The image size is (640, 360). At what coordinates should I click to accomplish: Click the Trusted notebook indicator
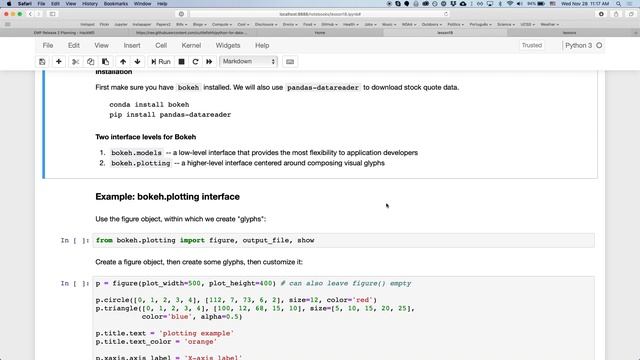click(x=532, y=45)
